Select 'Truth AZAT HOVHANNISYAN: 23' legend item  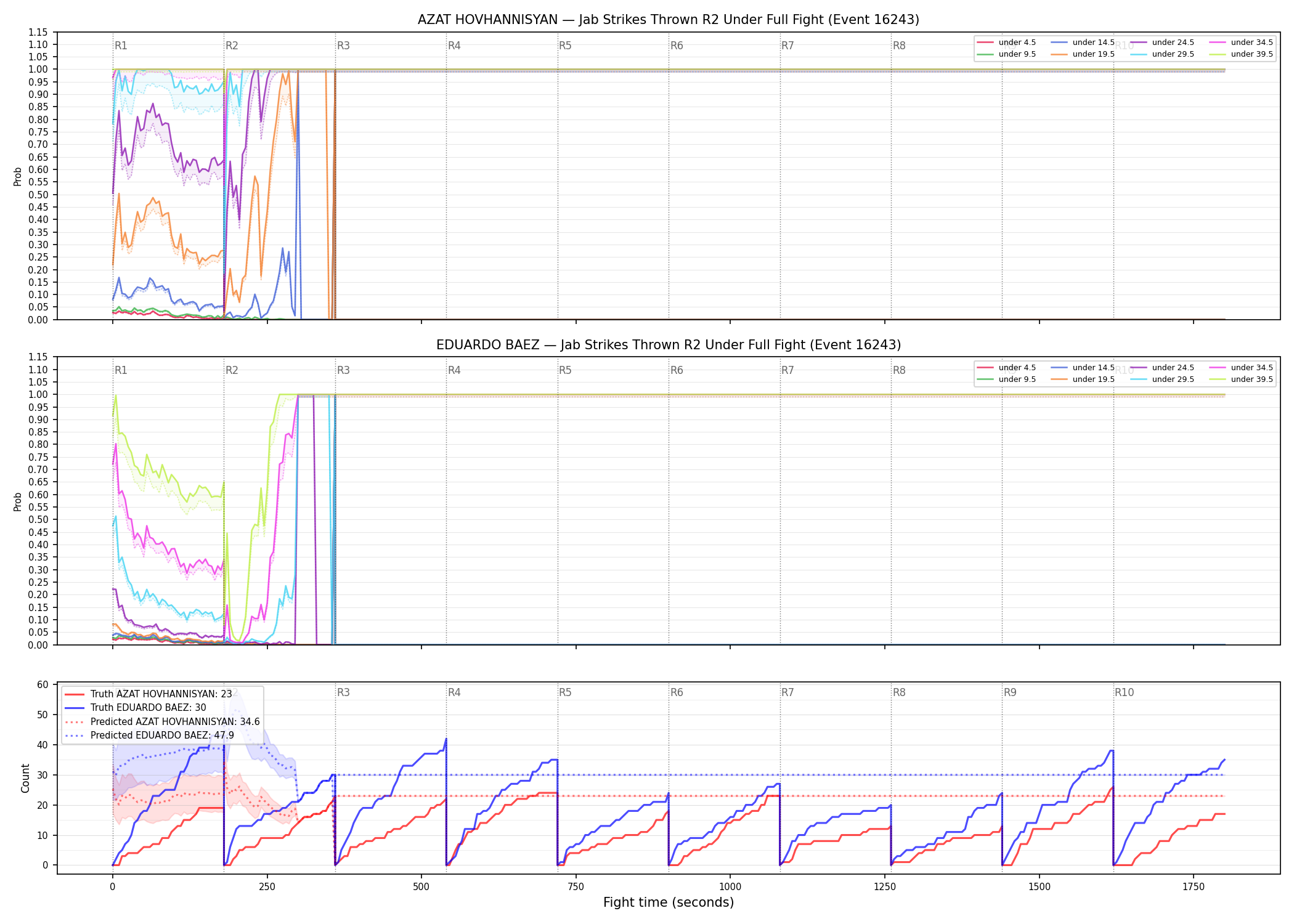pyautogui.click(x=149, y=694)
